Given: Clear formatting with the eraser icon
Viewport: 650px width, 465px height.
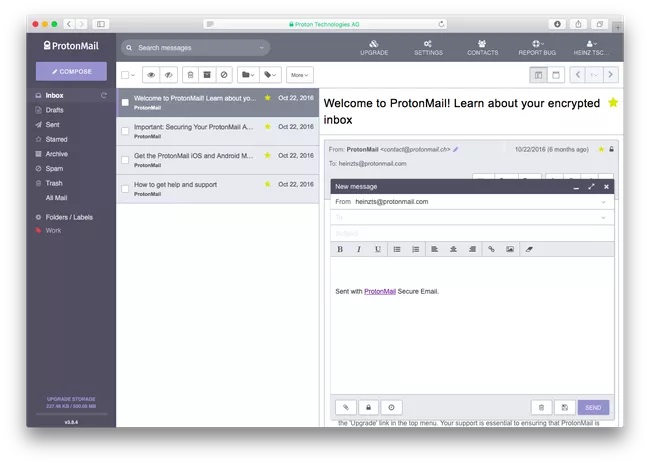Looking at the screenshot, I should [529, 249].
